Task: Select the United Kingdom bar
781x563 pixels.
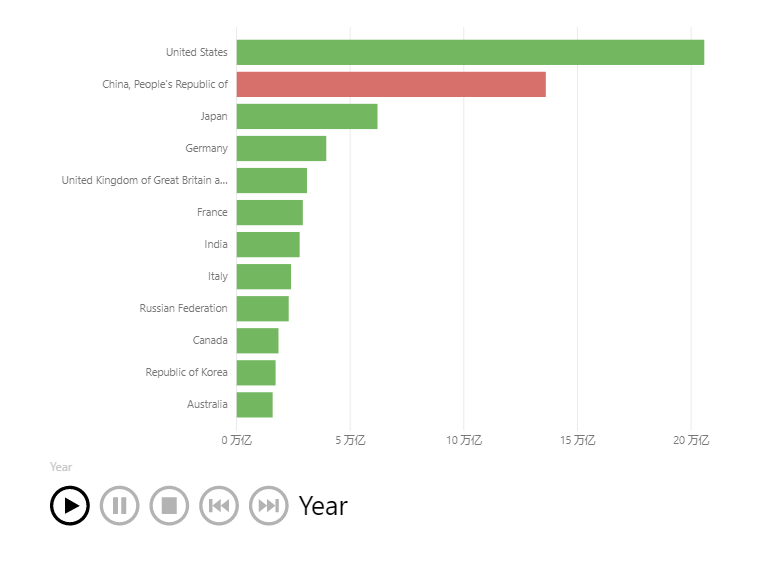Action: (x=272, y=180)
